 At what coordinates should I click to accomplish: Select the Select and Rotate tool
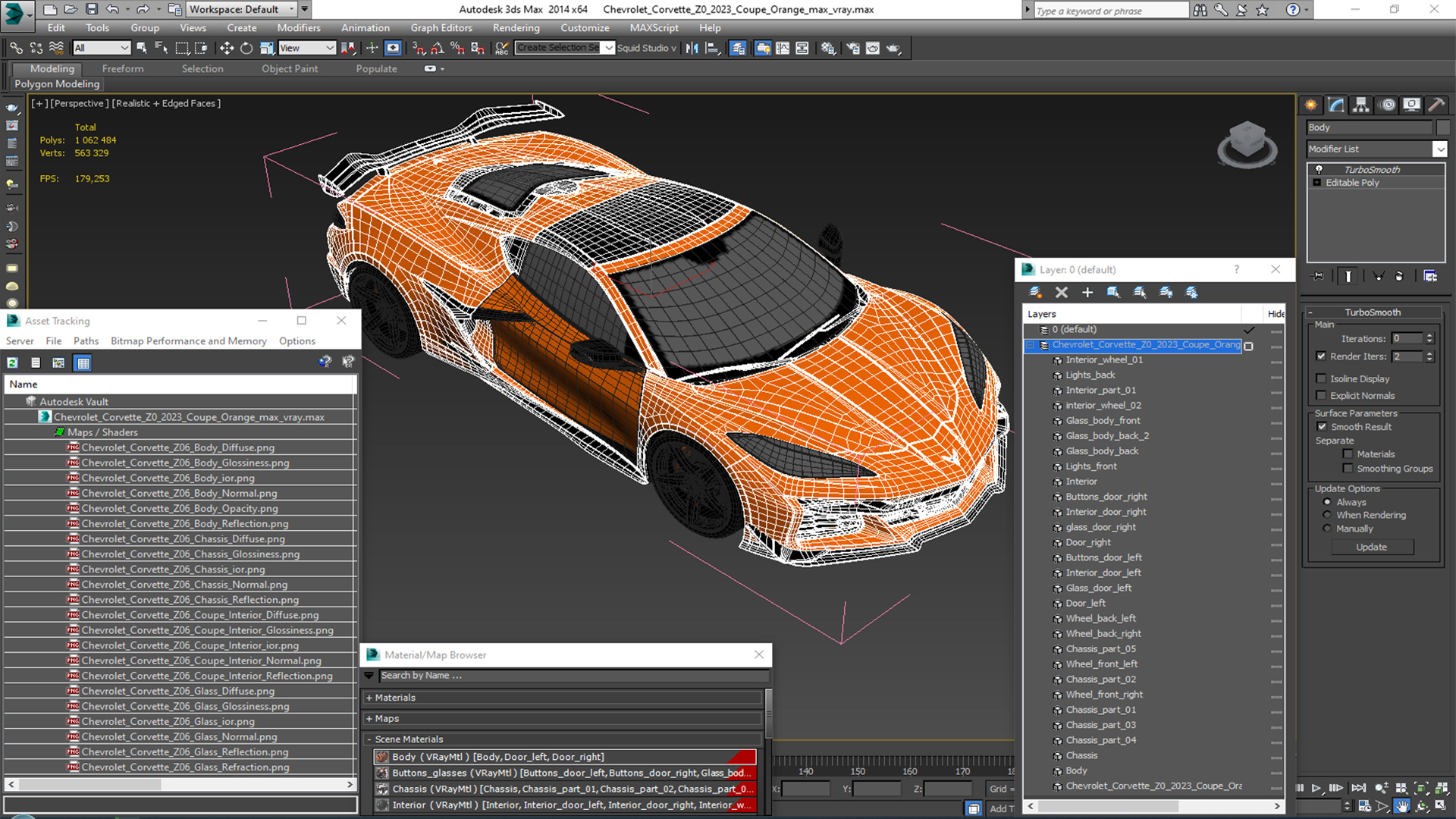(246, 48)
